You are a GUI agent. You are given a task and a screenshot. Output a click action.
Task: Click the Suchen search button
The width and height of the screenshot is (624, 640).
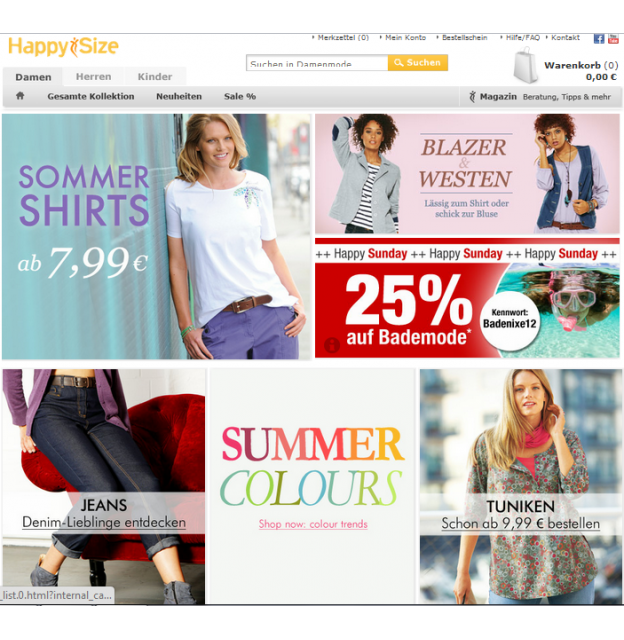[x=417, y=62]
